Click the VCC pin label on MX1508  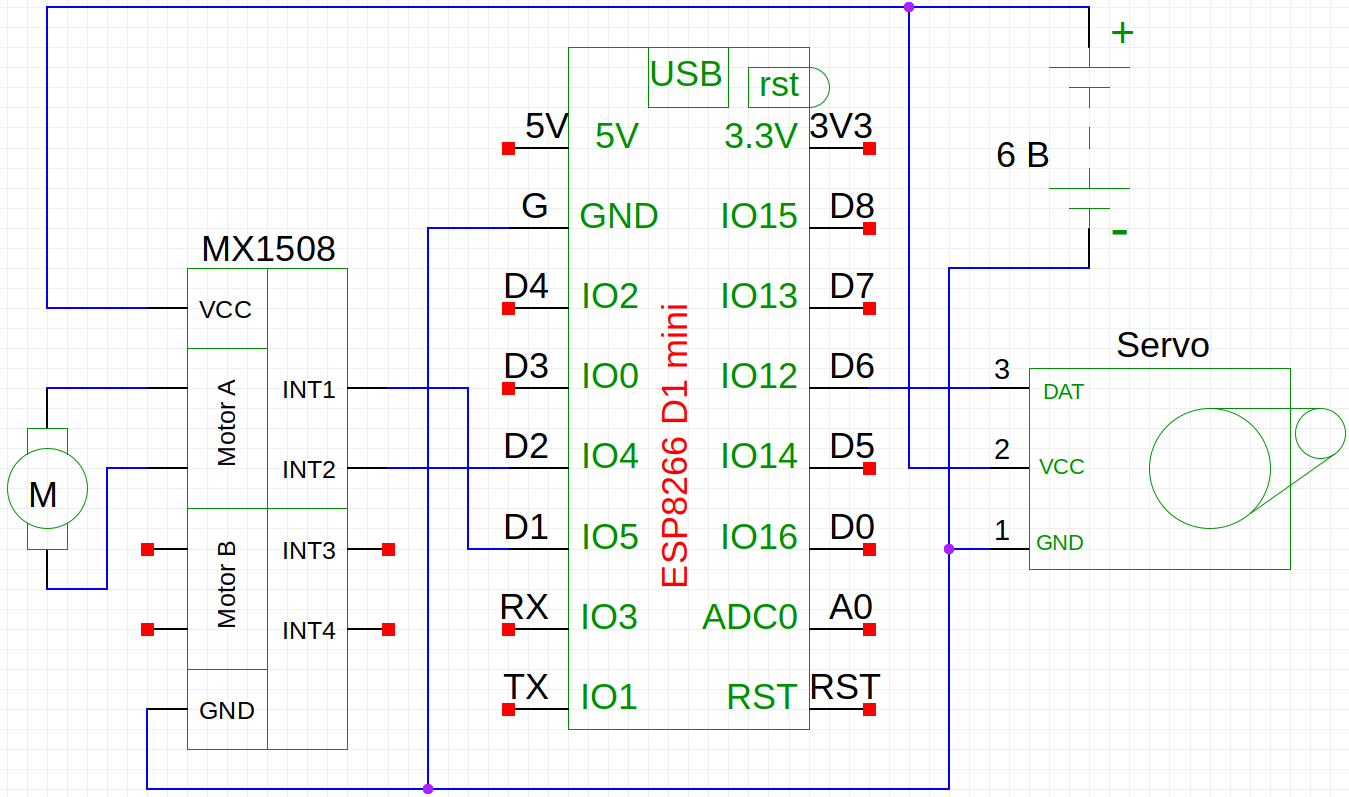tap(226, 310)
